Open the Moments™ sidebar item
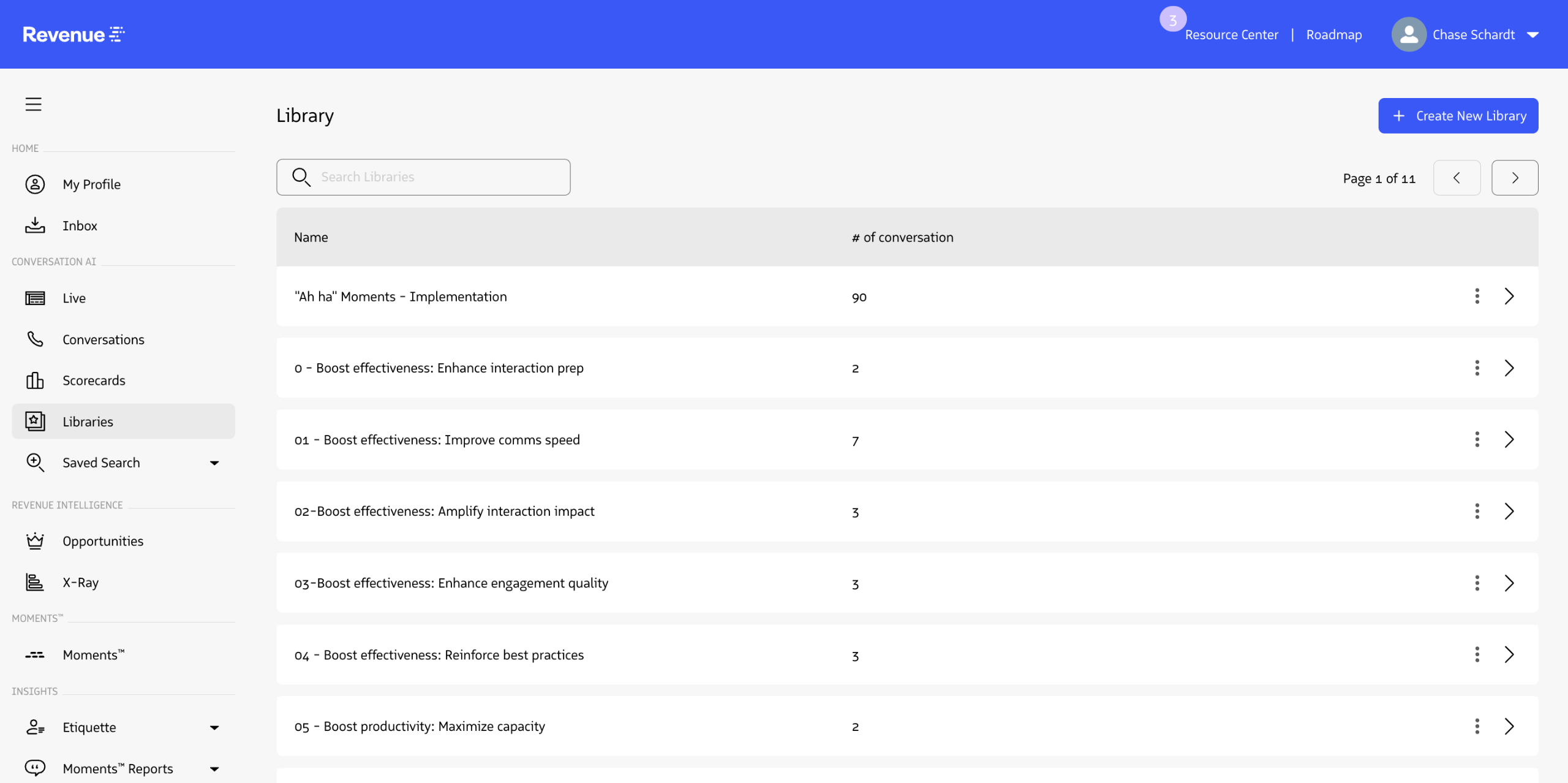This screenshot has height=783, width=1568. [93, 655]
